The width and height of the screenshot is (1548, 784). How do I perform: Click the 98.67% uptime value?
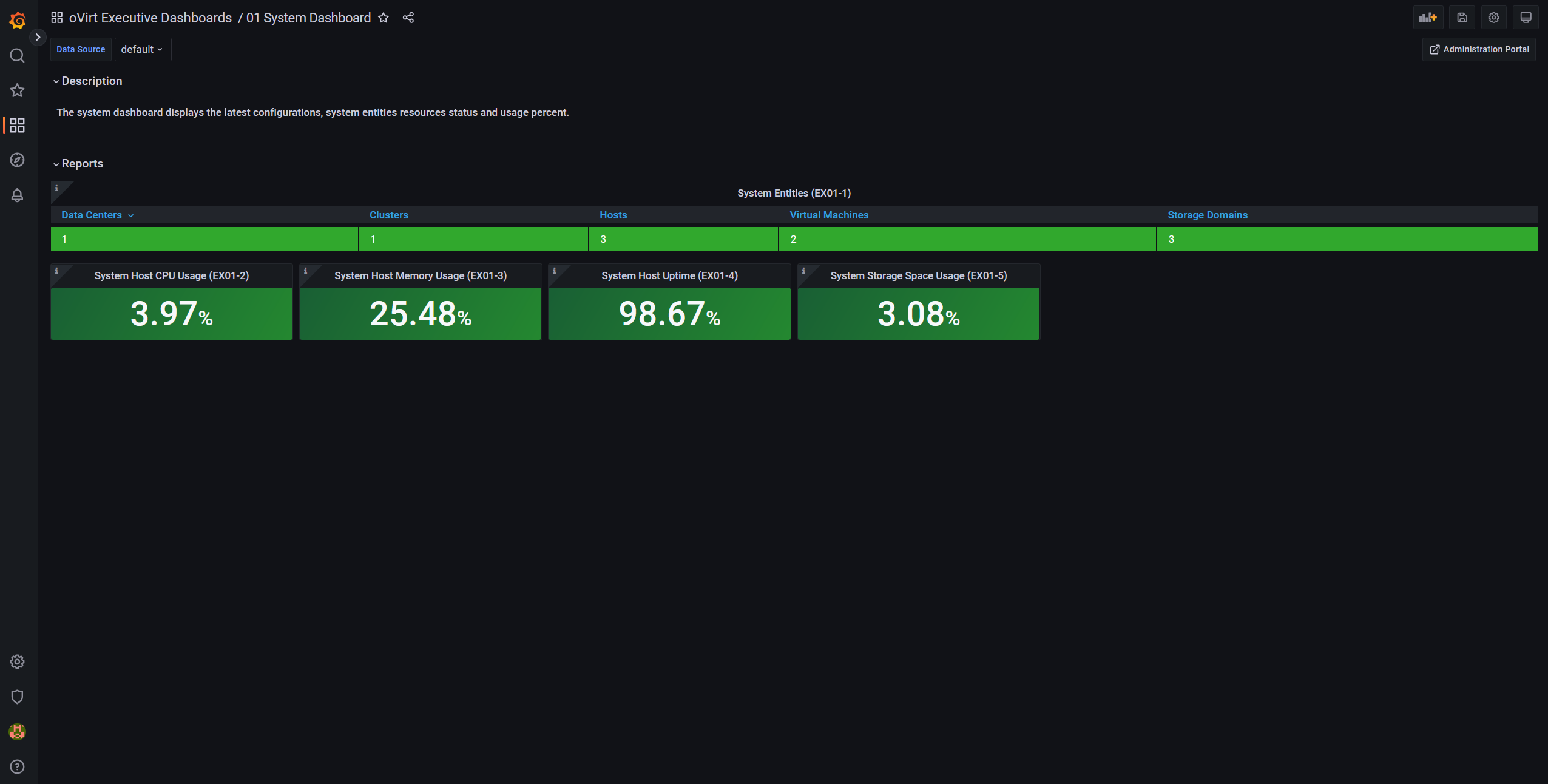669,314
